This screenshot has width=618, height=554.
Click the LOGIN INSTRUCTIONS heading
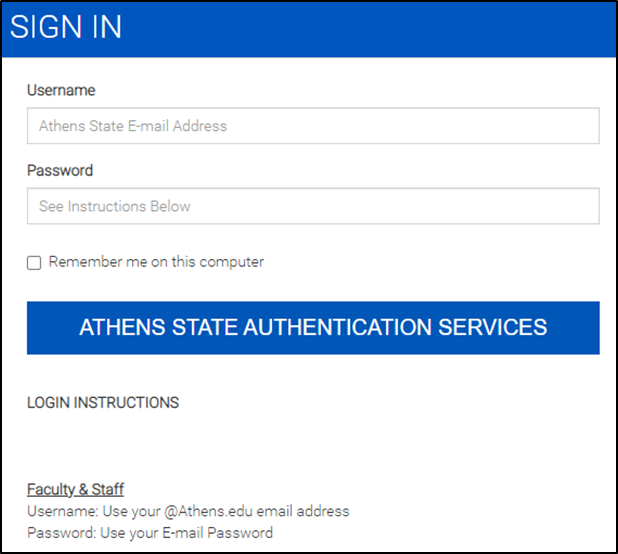pos(103,403)
